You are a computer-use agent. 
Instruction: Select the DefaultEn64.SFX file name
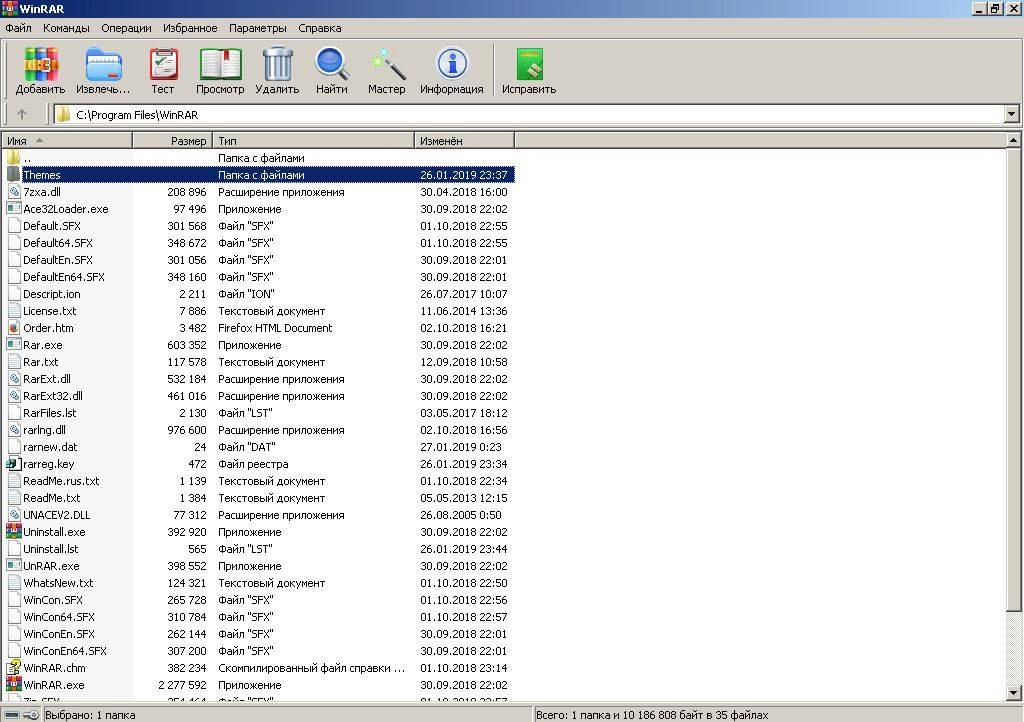pos(63,277)
